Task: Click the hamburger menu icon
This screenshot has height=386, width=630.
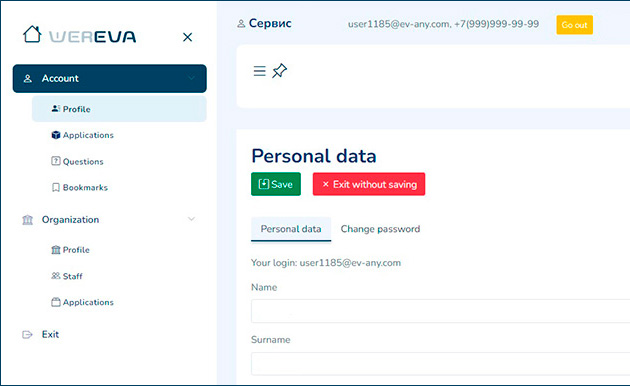Action: tap(260, 71)
